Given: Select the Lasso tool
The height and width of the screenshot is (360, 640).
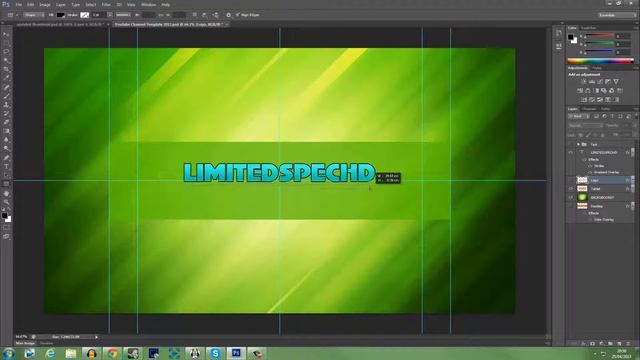Looking at the screenshot, I should [x=6, y=52].
